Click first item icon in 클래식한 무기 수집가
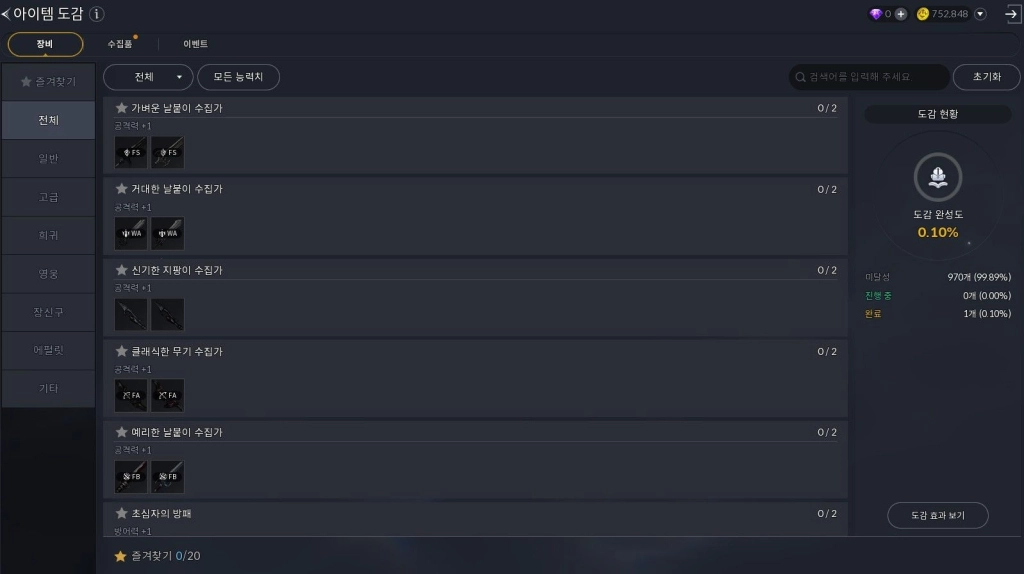Image resolution: width=1024 pixels, height=574 pixels. [131, 395]
